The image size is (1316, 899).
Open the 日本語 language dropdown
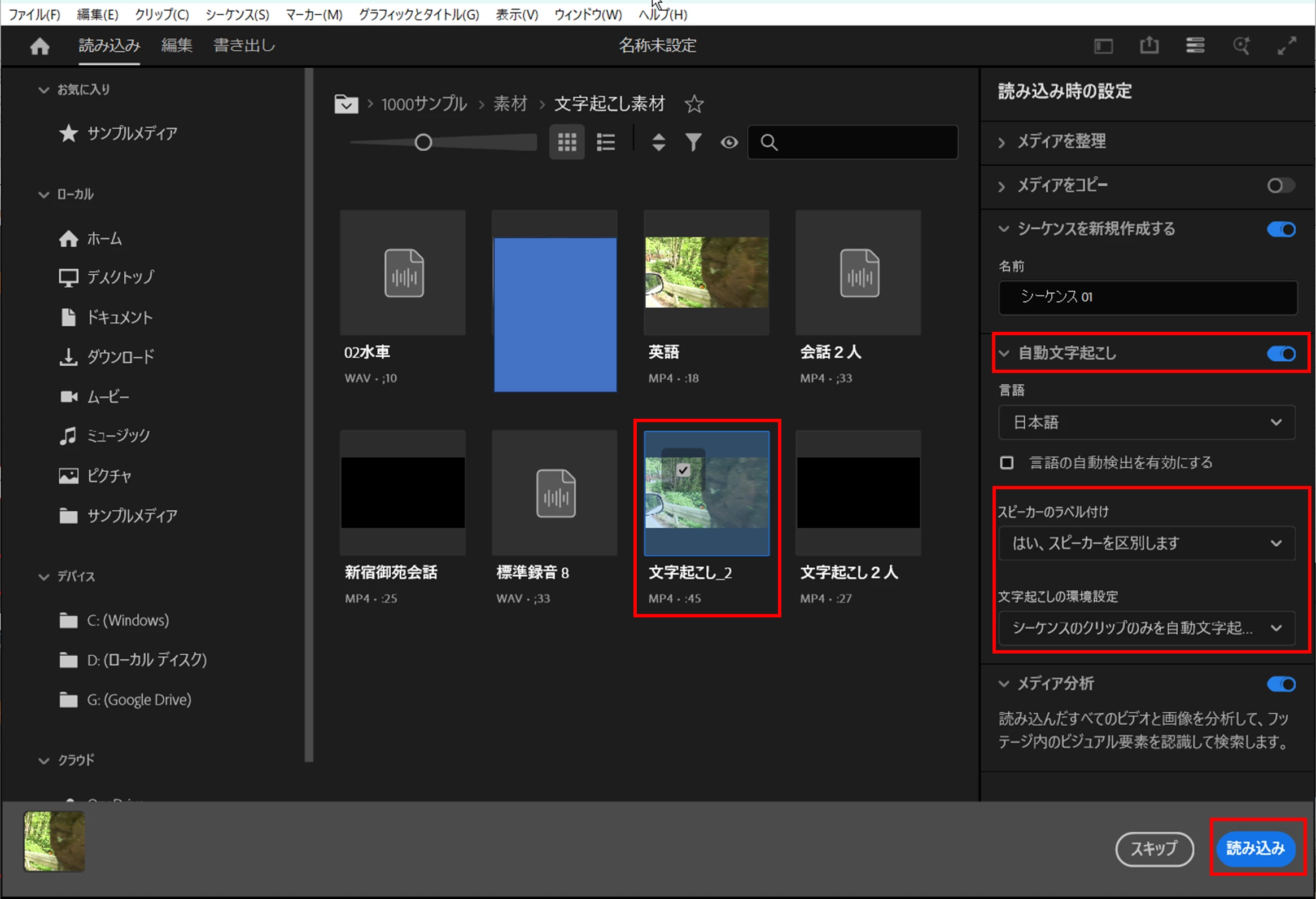pyautogui.click(x=1146, y=422)
